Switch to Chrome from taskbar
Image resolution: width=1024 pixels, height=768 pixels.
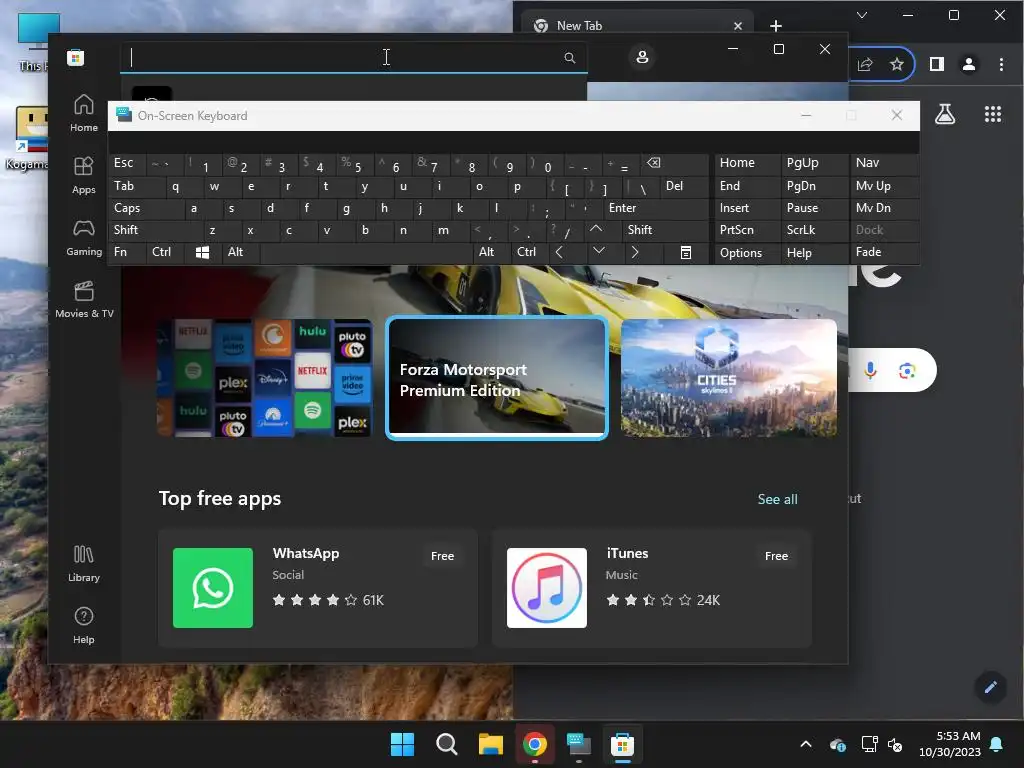coord(535,744)
